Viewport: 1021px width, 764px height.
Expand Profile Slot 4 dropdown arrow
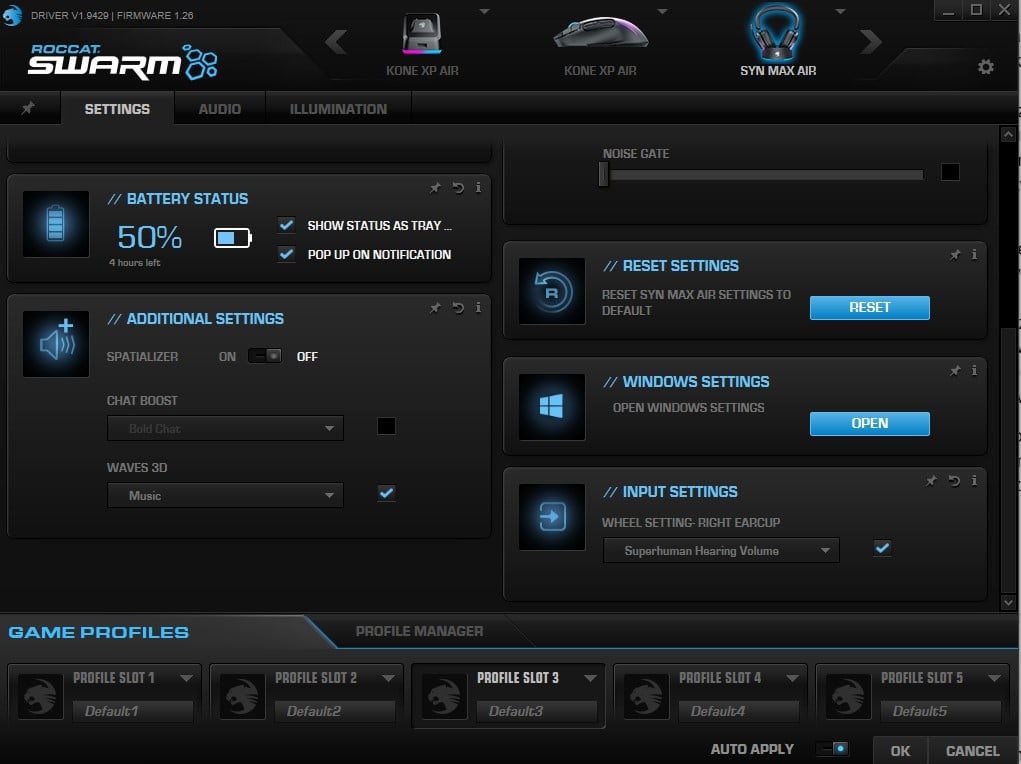[792, 678]
